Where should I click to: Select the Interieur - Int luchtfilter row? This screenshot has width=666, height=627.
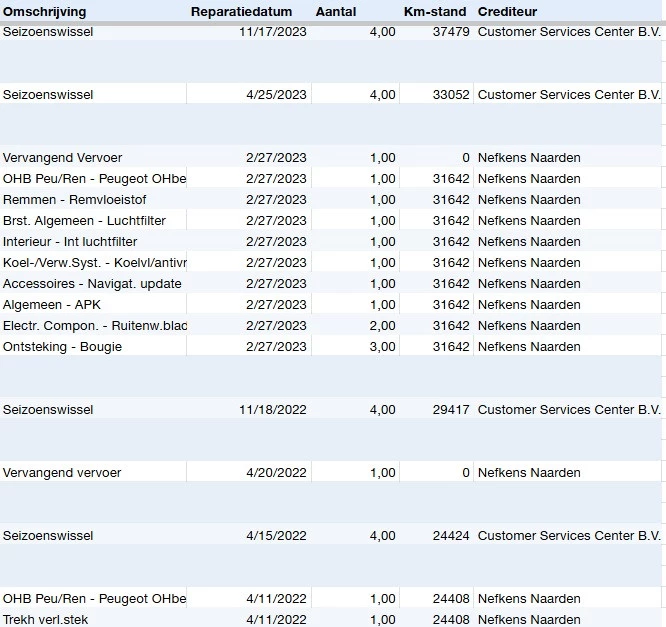(70, 242)
